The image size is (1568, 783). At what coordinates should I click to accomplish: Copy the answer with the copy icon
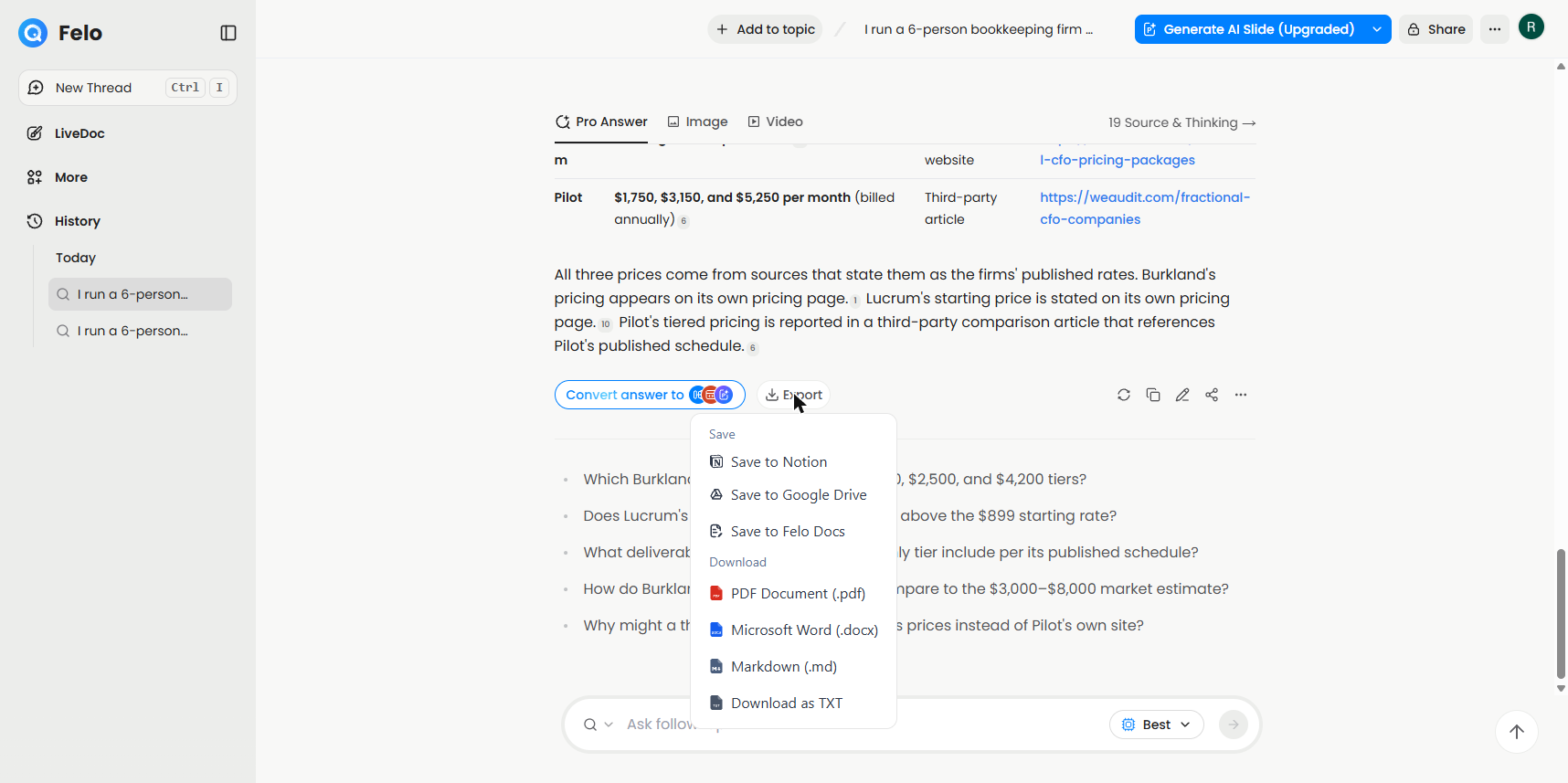[1153, 395]
